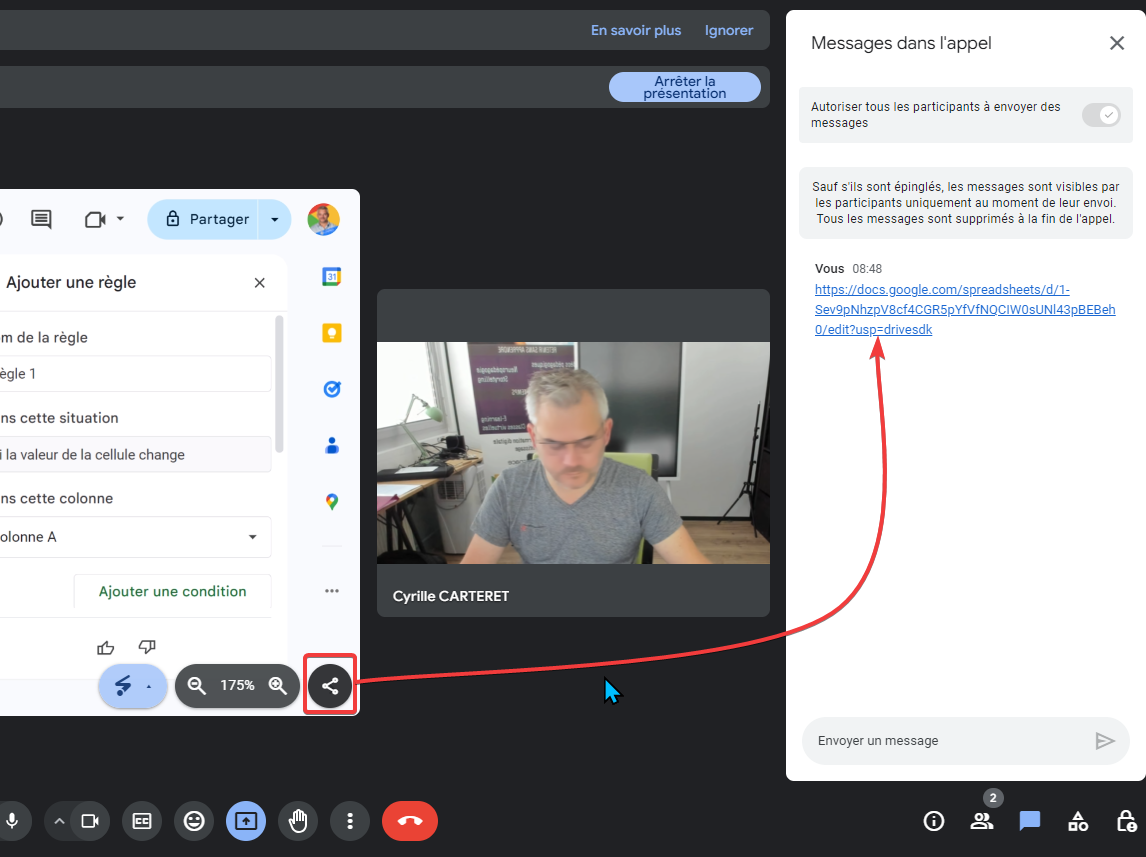
Task: Click the rule panel vertical scrollbar
Action: pyautogui.click(x=278, y=384)
